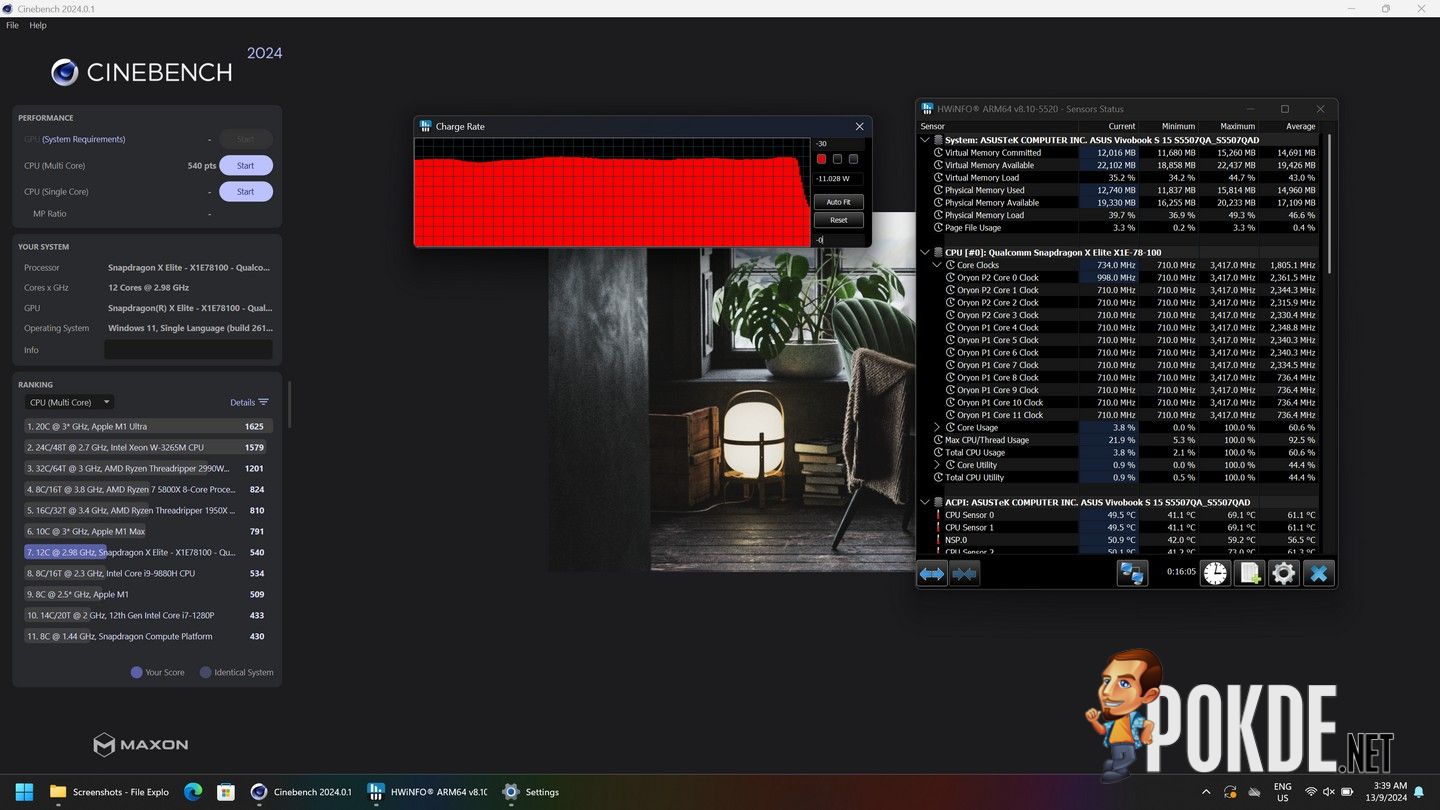Click OneDrive cloud tray icon
This screenshot has width=1440, height=810.
tap(1254, 792)
